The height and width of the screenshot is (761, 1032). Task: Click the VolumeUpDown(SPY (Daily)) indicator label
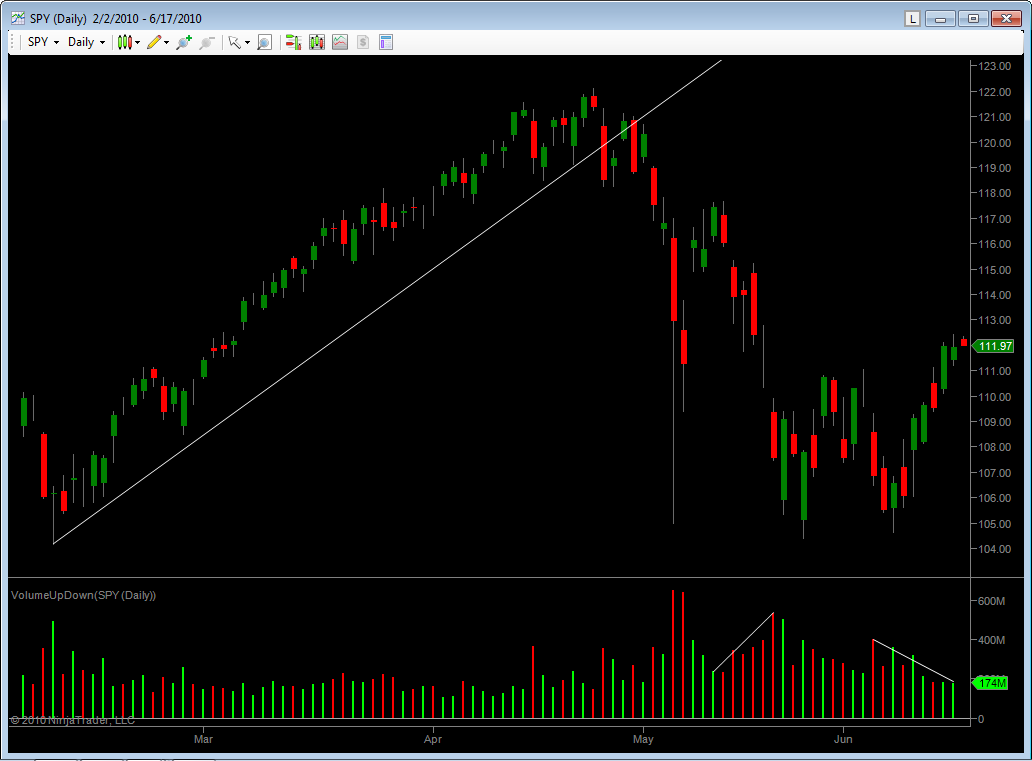[84, 595]
